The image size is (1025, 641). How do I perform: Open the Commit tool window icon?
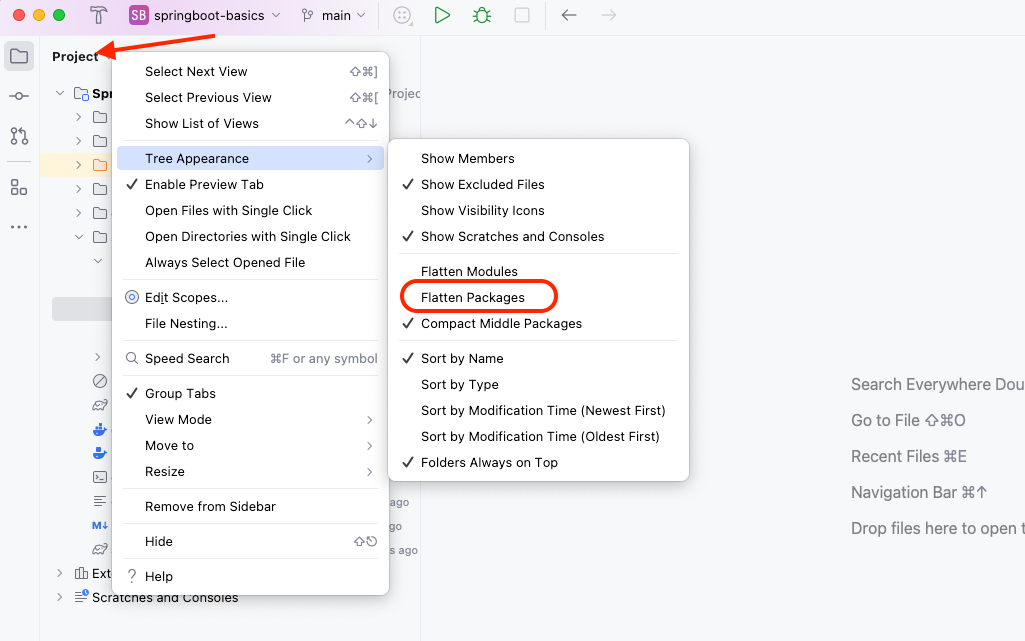tap(19, 96)
